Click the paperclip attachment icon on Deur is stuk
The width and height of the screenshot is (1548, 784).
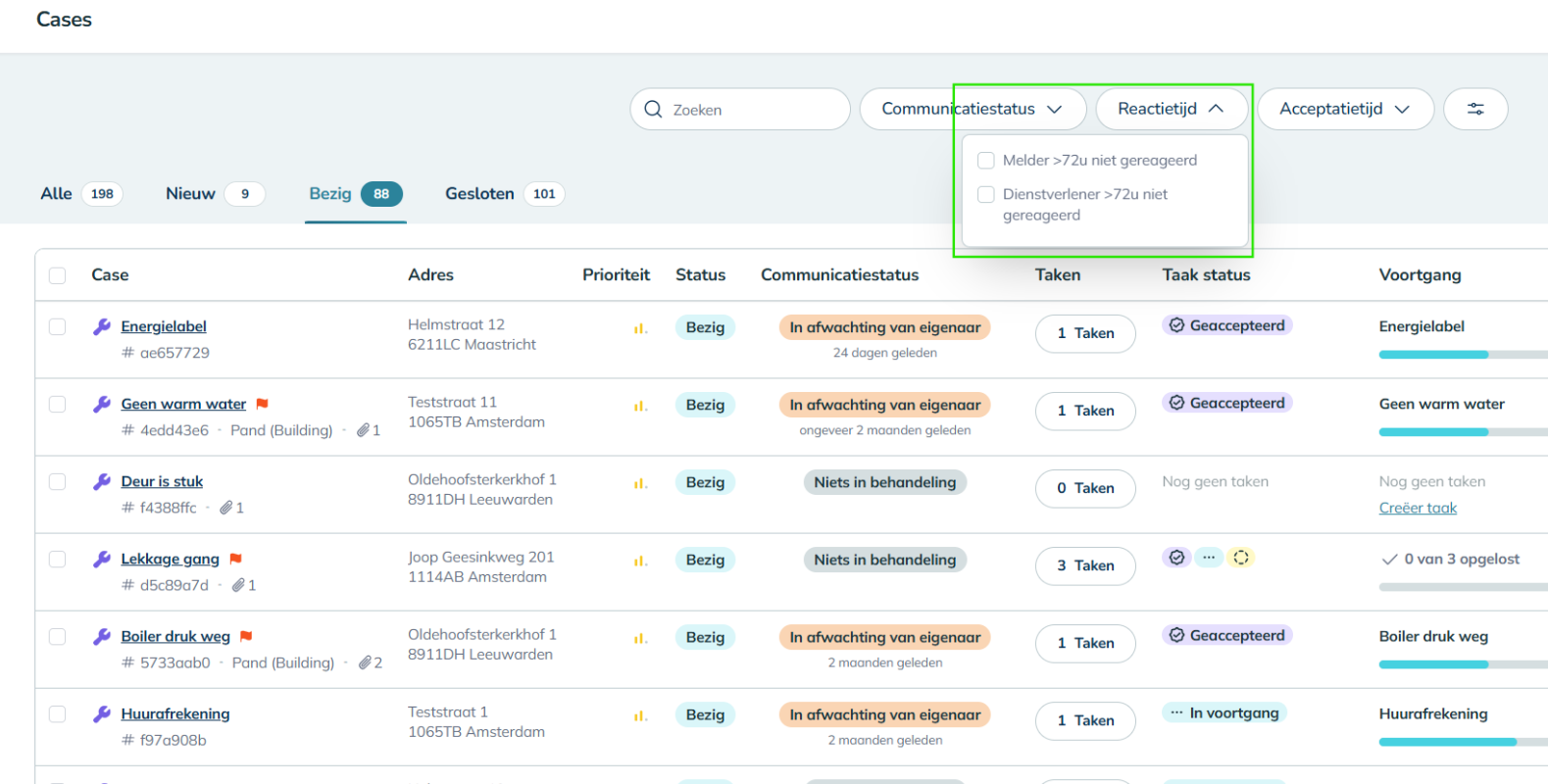click(x=226, y=508)
